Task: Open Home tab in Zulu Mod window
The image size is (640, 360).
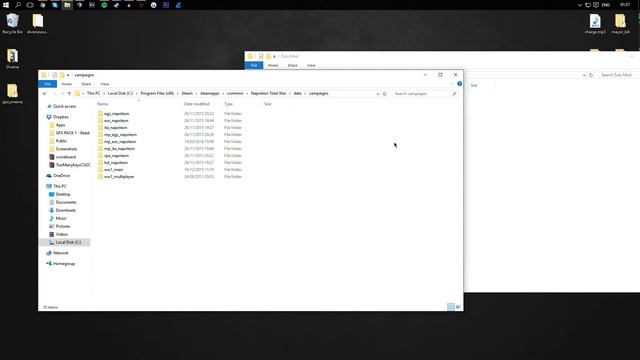Action: click(273, 65)
